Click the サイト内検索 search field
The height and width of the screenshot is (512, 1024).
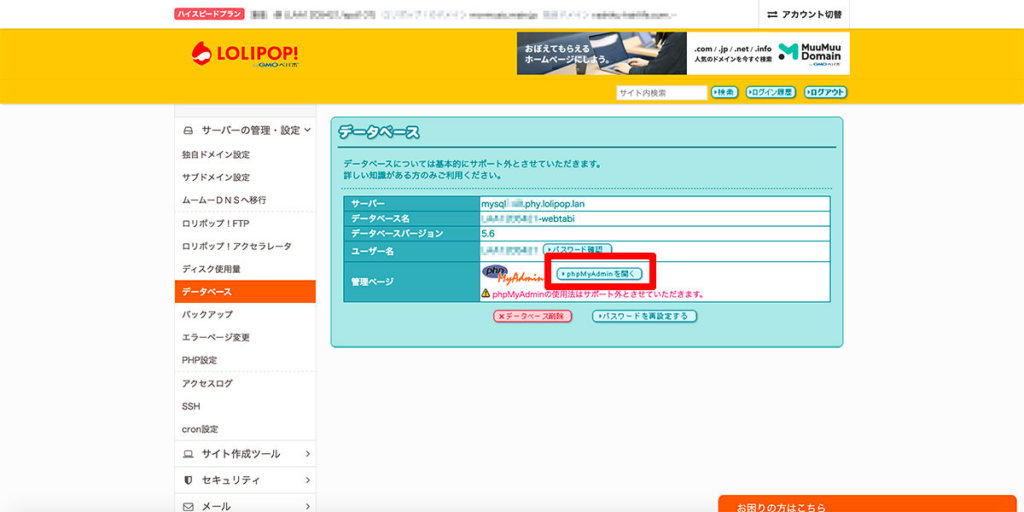(661, 93)
